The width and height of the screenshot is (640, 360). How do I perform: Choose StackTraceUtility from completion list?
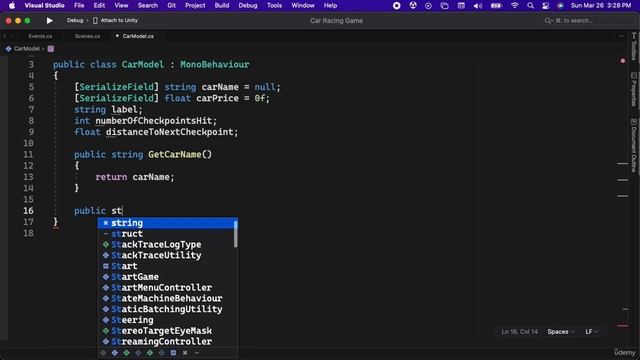[x=167, y=255]
